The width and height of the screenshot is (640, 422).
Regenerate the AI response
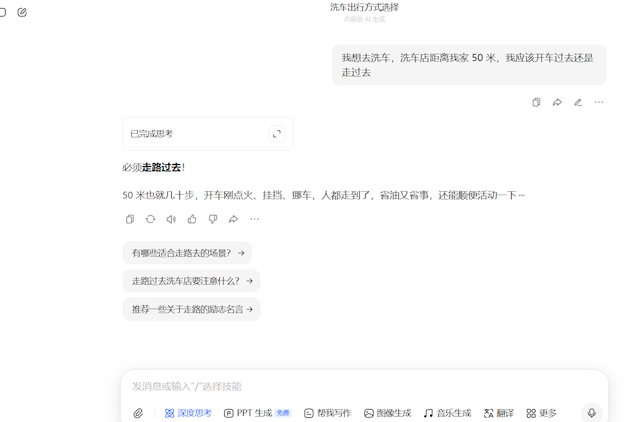point(150,219)
